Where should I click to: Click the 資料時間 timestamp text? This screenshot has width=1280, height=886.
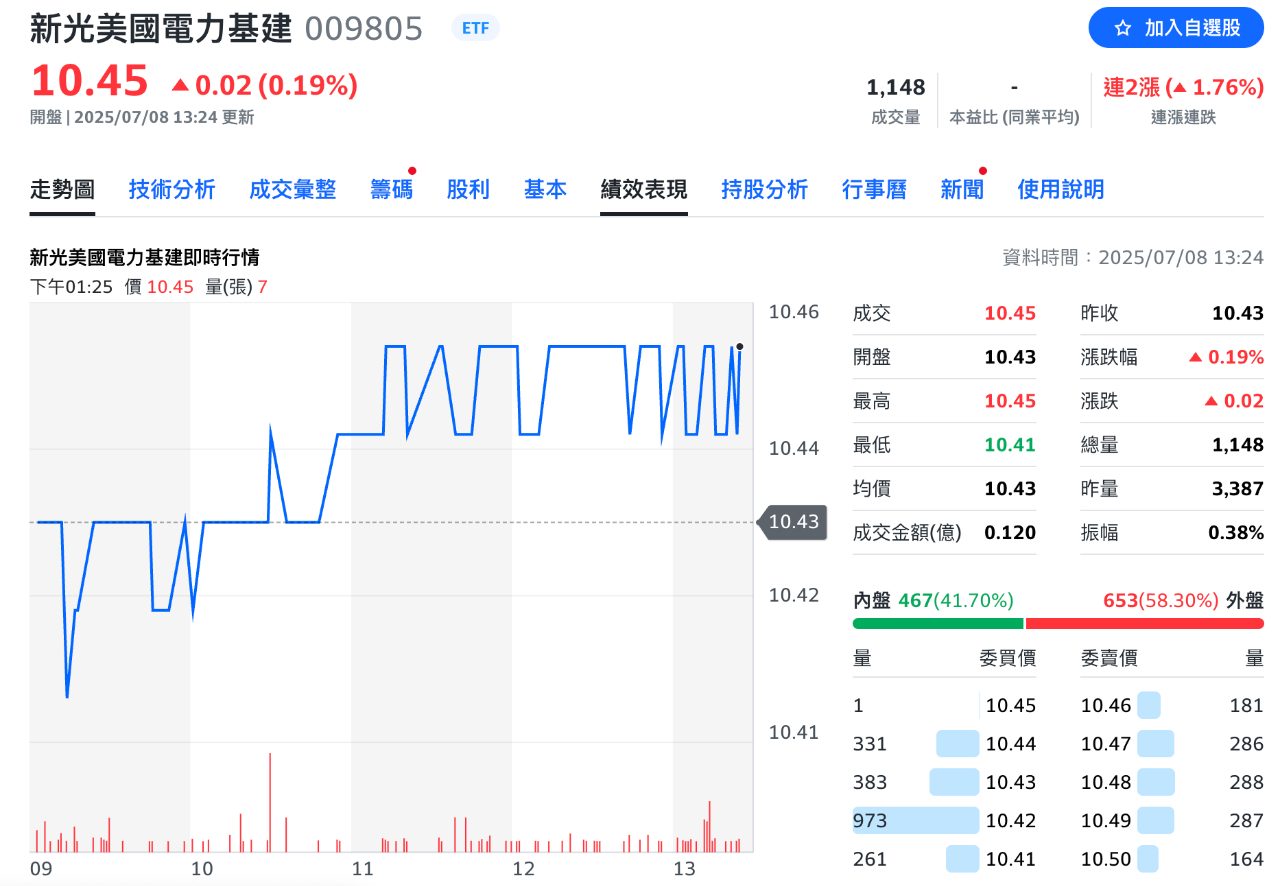1133,258
